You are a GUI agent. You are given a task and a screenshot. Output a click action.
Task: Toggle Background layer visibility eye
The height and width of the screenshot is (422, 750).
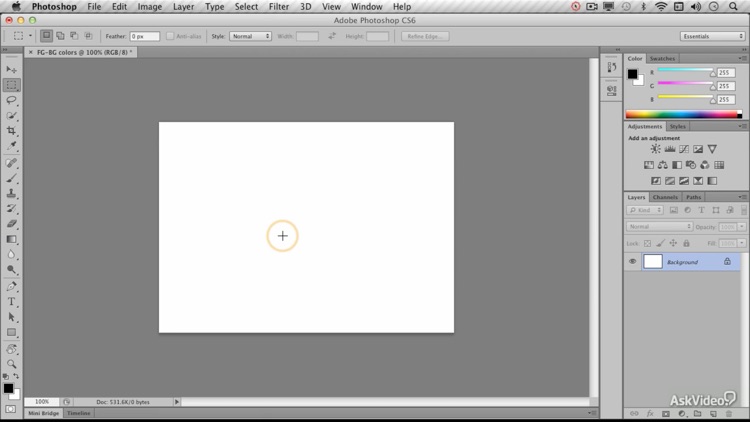632,262
